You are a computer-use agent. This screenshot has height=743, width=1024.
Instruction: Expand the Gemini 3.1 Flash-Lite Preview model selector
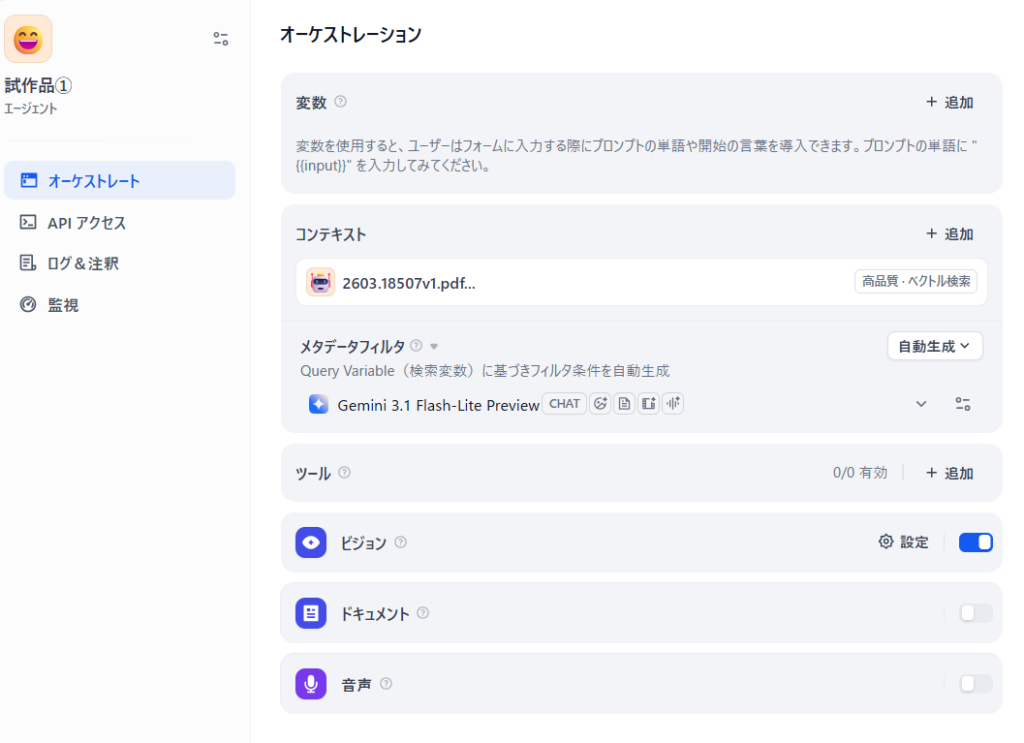pyautogui.click(x=921, y=404)
